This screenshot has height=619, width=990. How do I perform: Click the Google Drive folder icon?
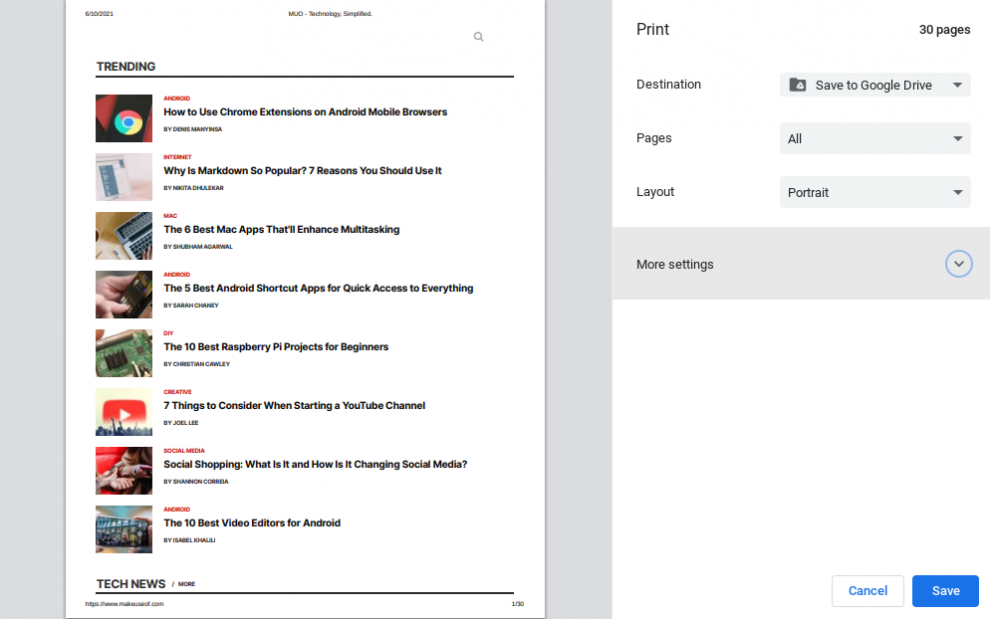(x=798, y=85)
